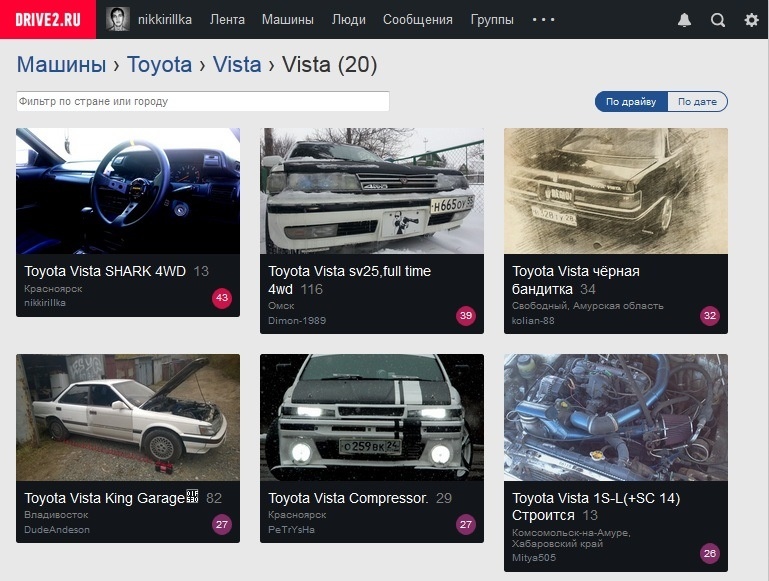This screenshot has height=581, width=769.
Task: Open the notifications bell
Action: pos(684,20)
